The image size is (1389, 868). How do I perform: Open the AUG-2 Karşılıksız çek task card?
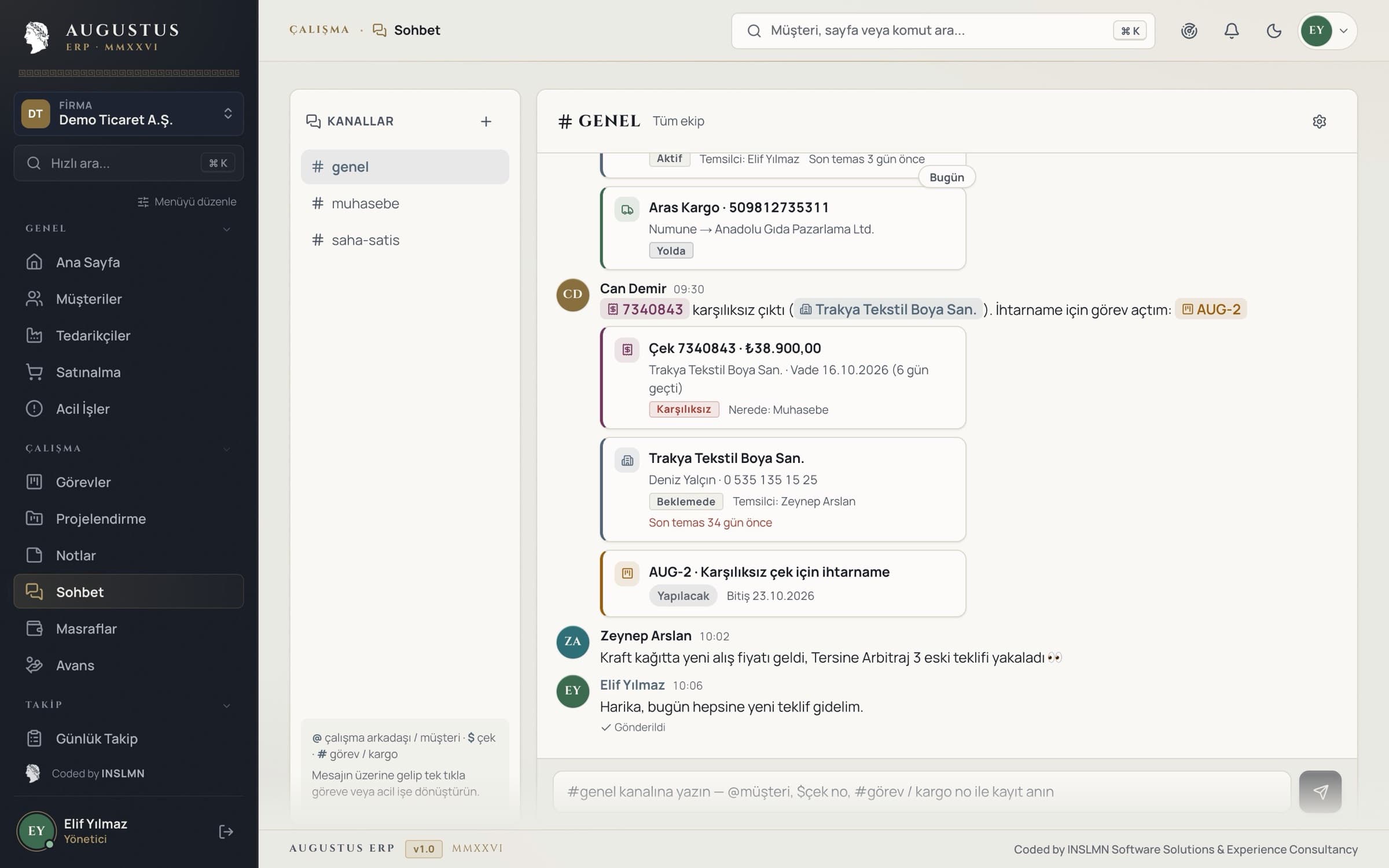pos(783,583)
